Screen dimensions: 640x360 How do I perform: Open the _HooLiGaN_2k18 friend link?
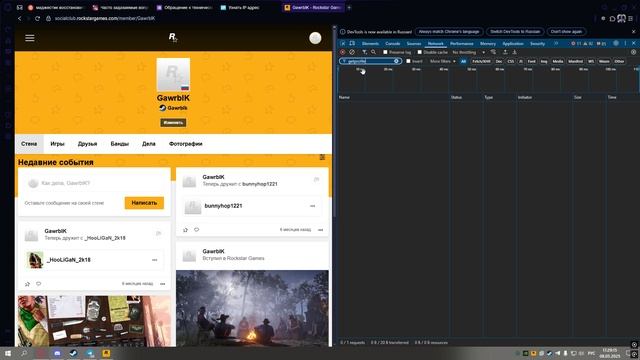coord(69,260)
